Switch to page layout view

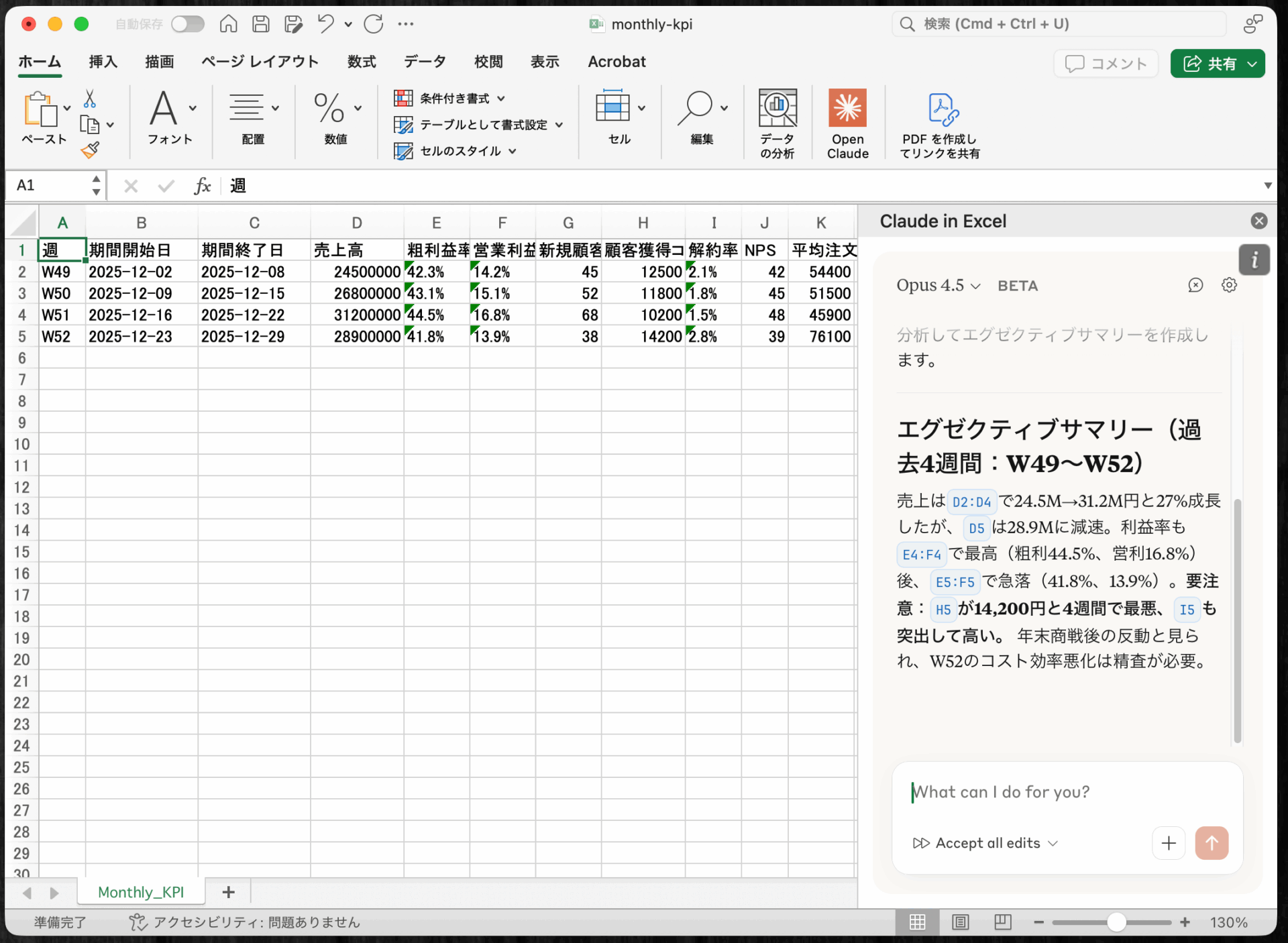960,922
